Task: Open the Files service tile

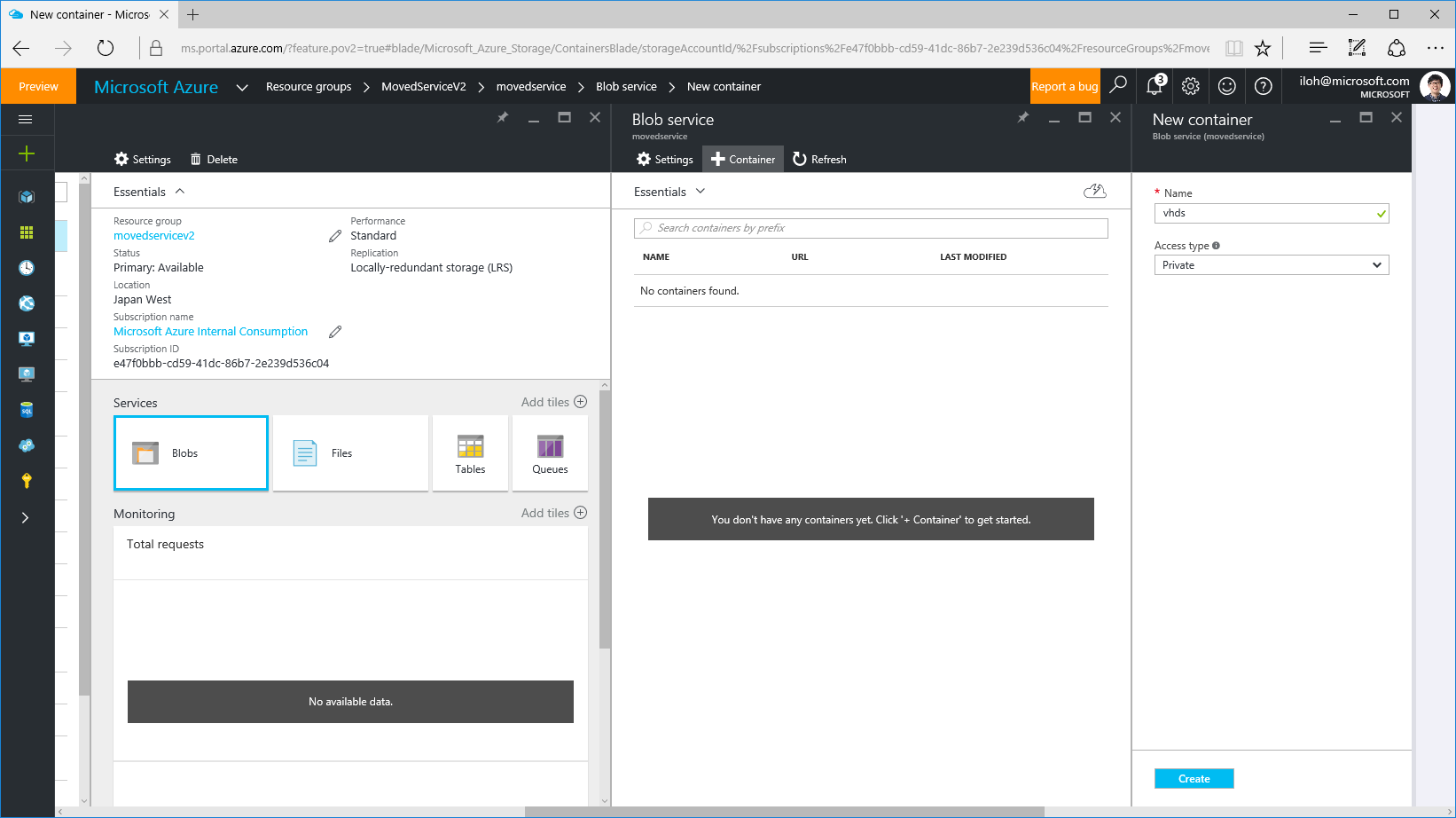Action: (350, 453)
